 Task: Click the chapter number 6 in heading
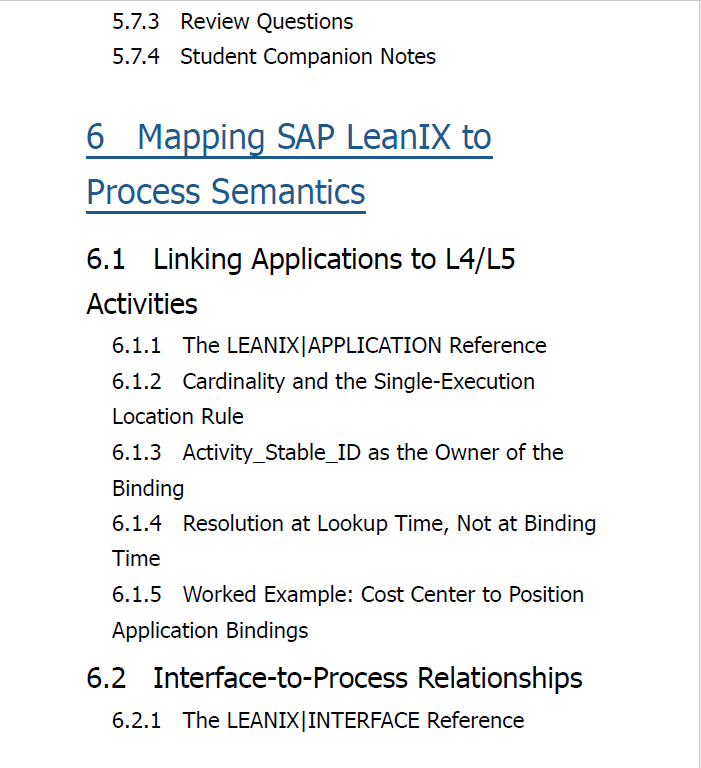pos(96,137)
